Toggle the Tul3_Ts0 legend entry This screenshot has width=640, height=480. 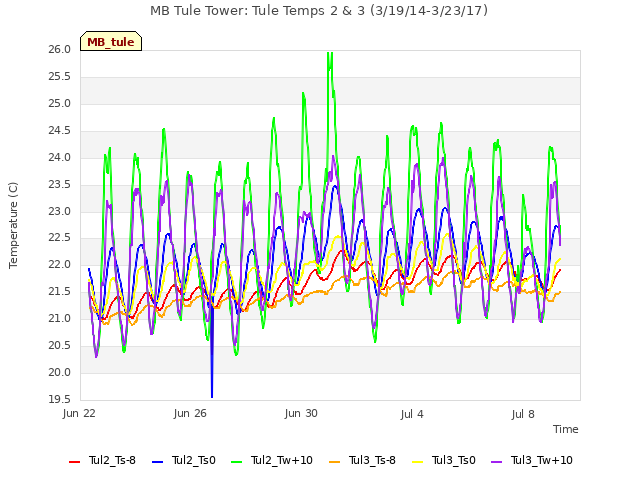tap(444, 460)
